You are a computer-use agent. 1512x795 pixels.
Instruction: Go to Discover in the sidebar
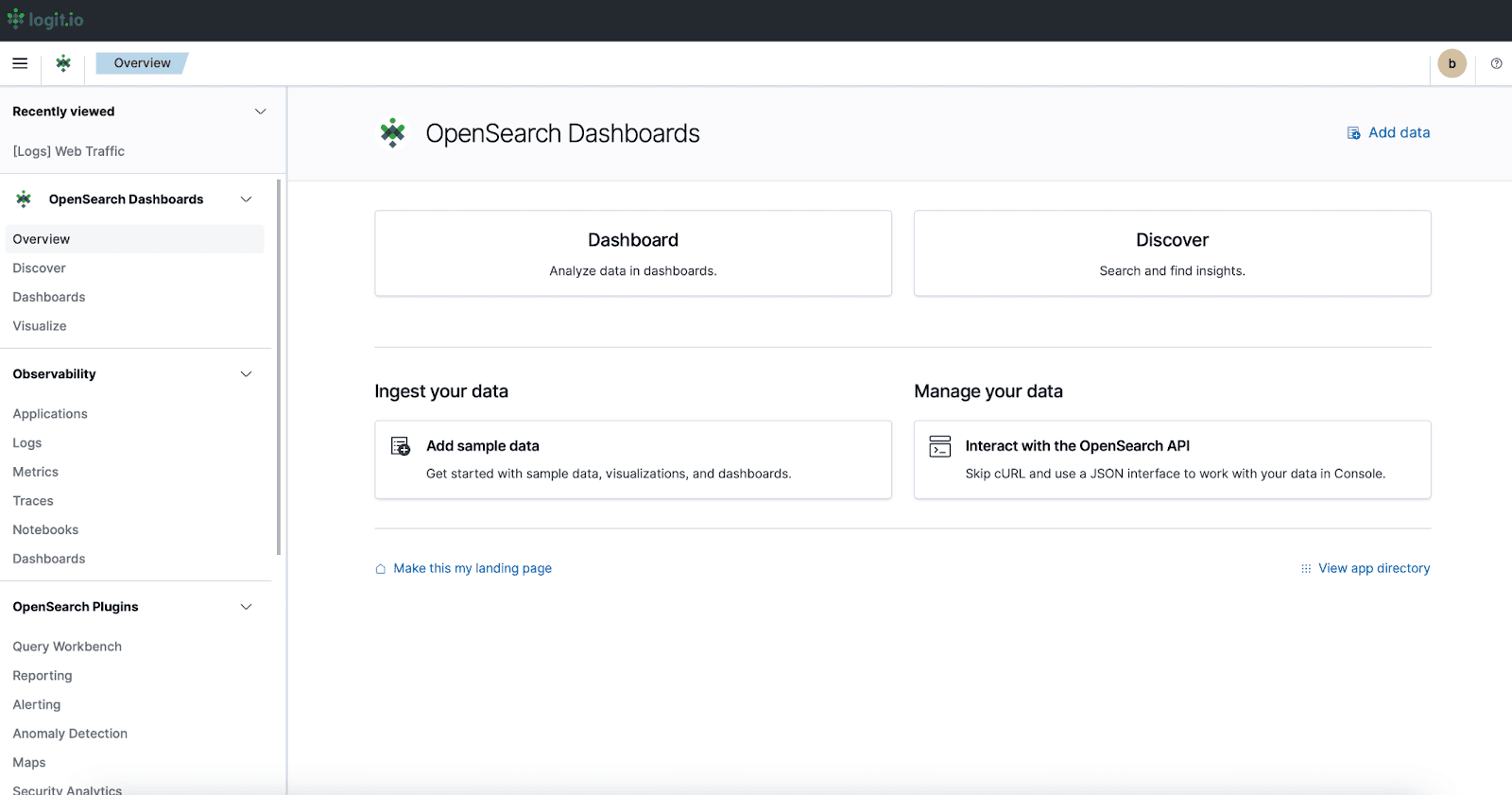[x=39, y=268]
